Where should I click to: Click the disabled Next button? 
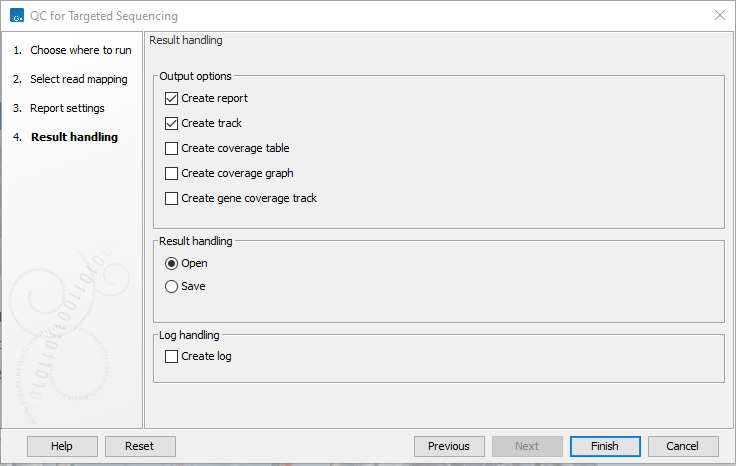[527, 446]
